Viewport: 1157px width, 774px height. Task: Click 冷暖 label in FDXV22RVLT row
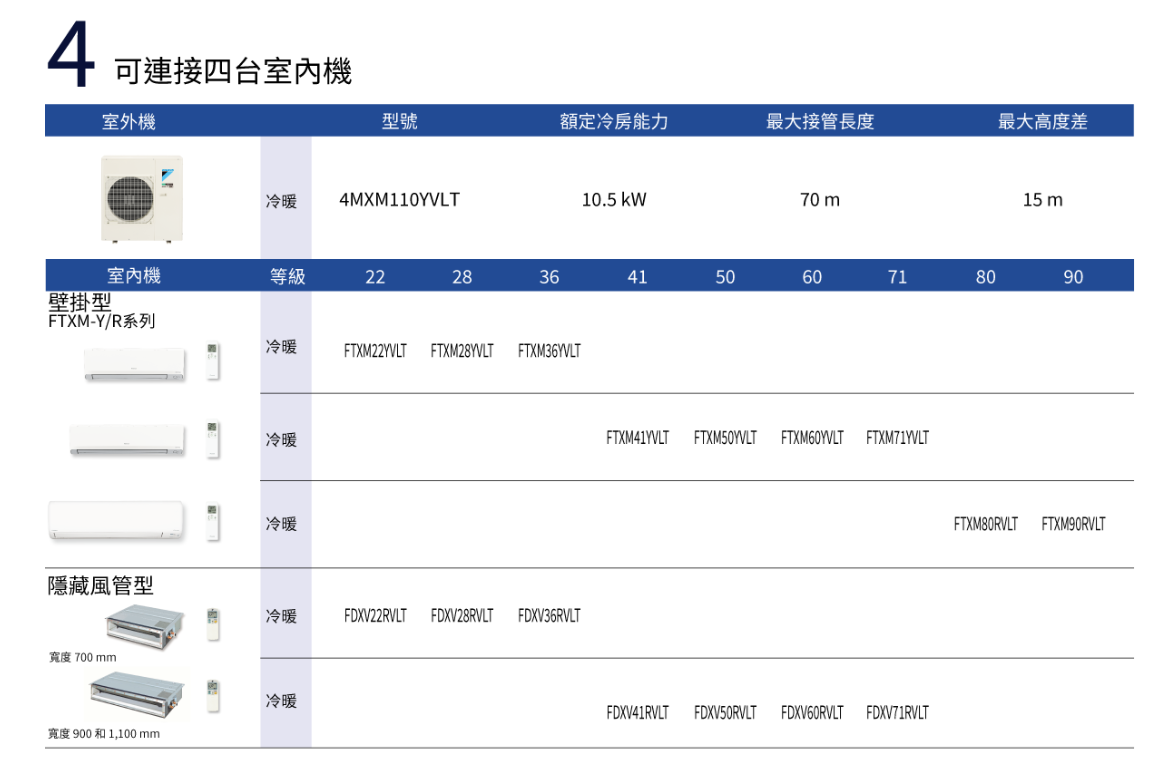[x=281, y=616]
